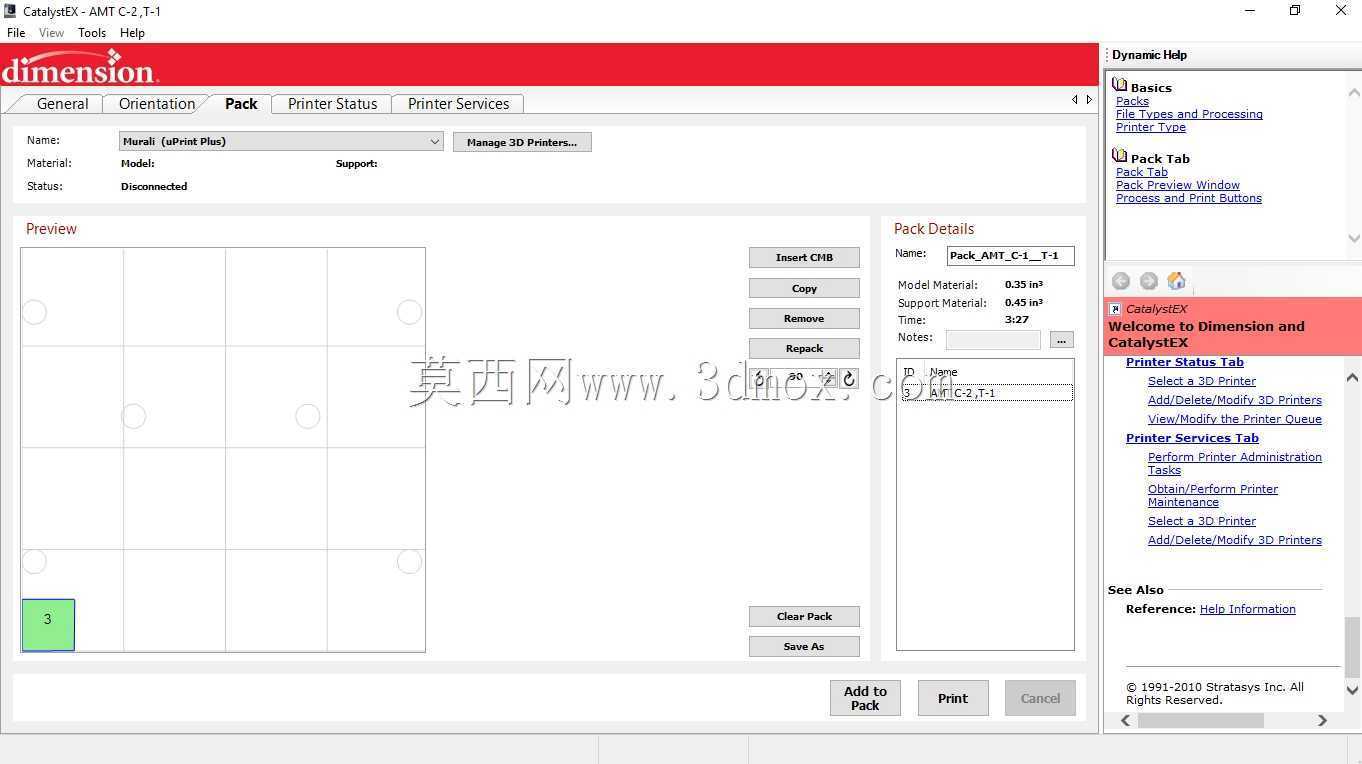Open the Help Information reference link
Screen dimensions: 1362x764
coord(1247,609)
